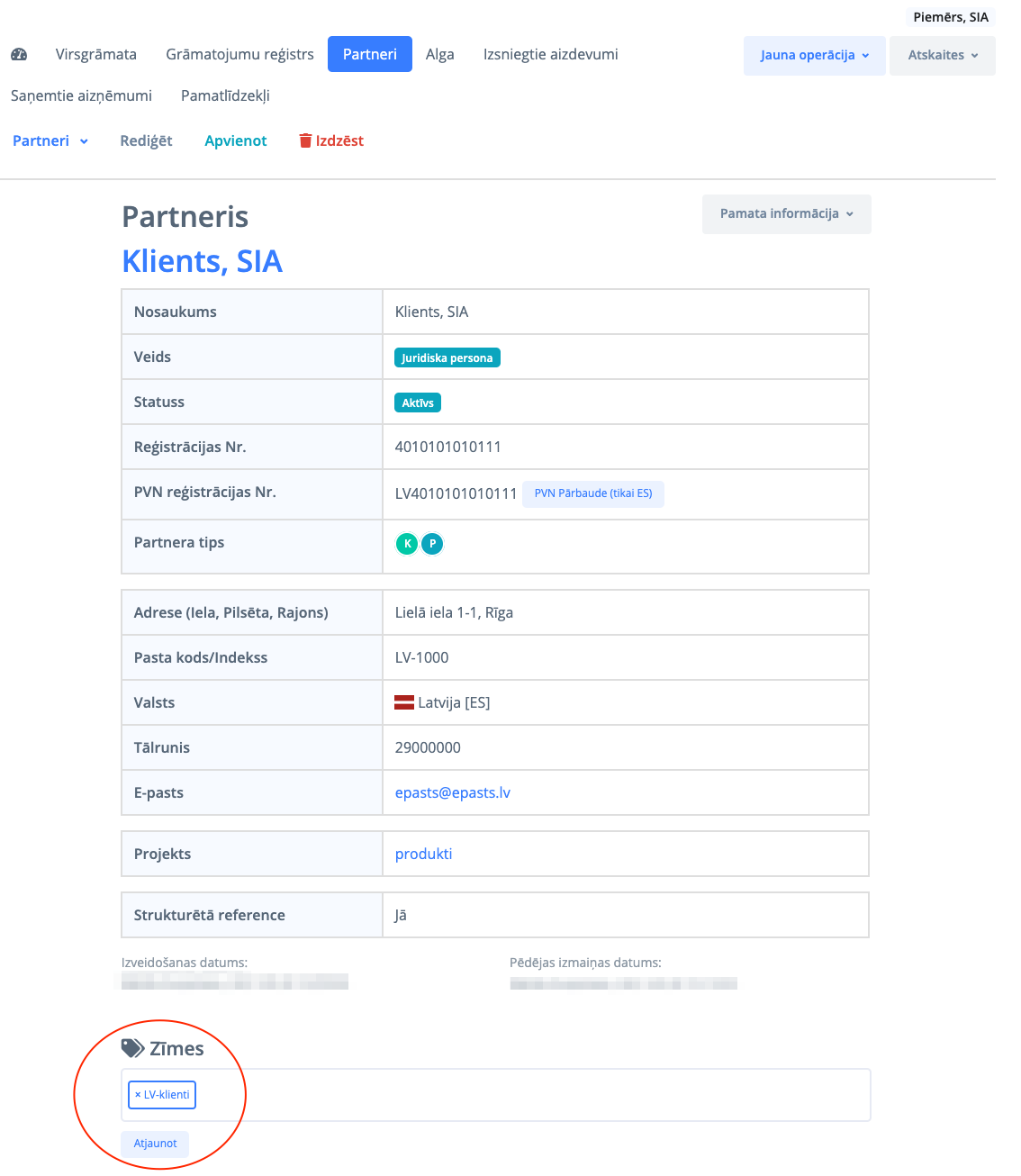The width and height of the screenshot is (1021, 1176).
Task: Click the Latvia flag icon
Action: click(404, 702)
